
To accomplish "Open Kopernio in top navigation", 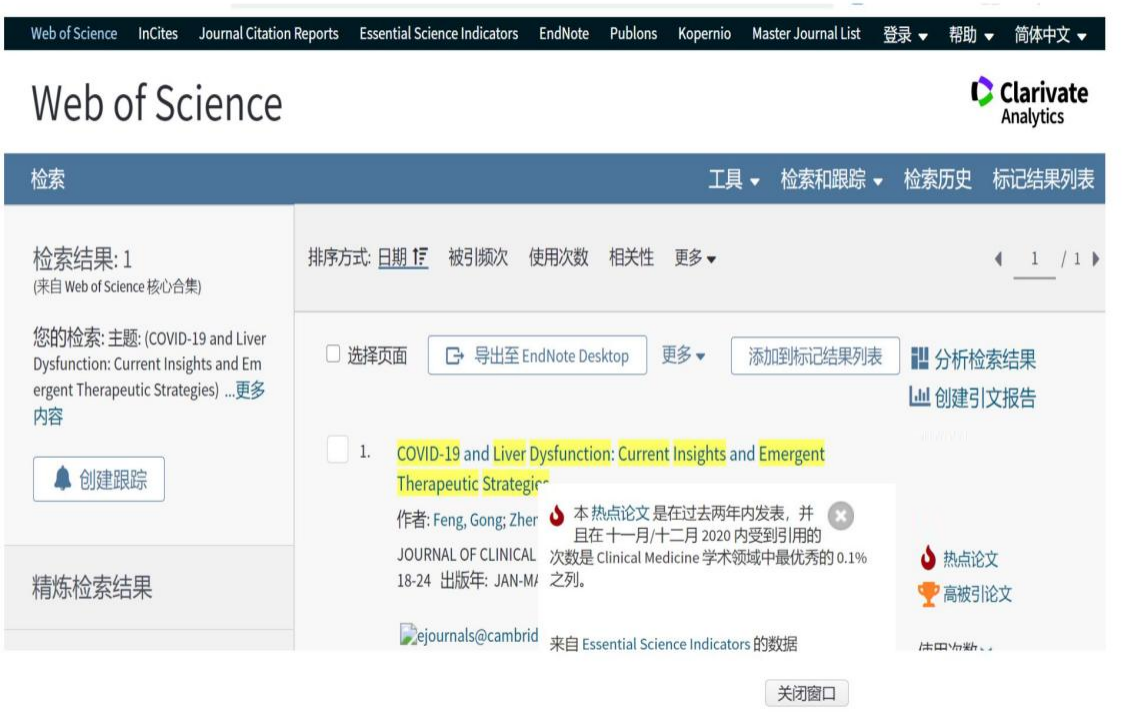I will click(x=704, y=33).
